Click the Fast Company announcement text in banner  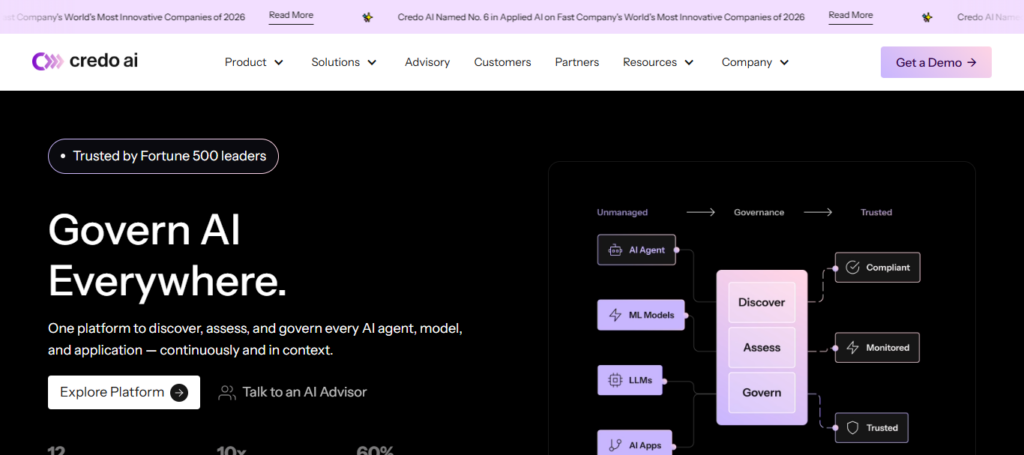[601, 18]
